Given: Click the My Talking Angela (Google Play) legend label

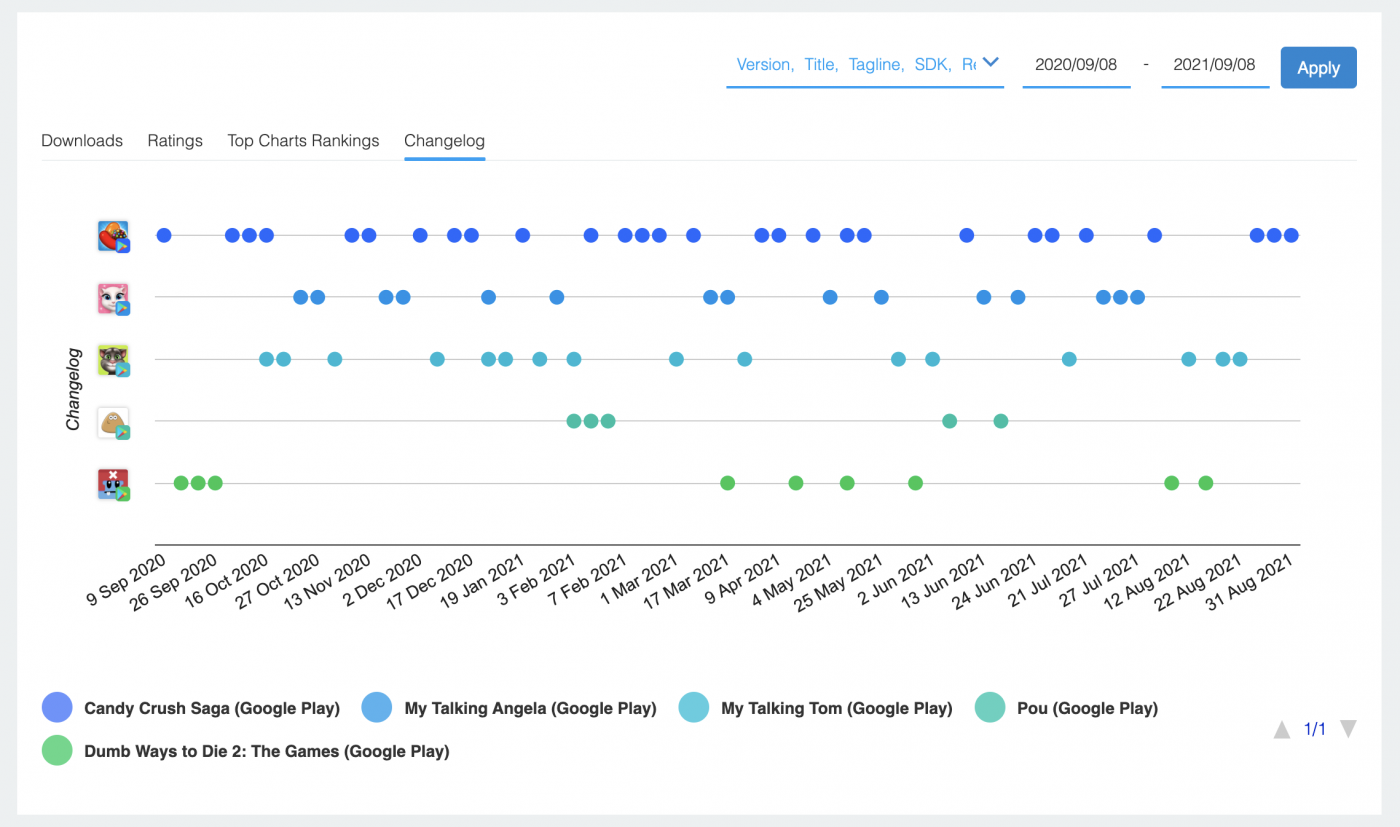Looking at the screenshot, I should (530, 707).
